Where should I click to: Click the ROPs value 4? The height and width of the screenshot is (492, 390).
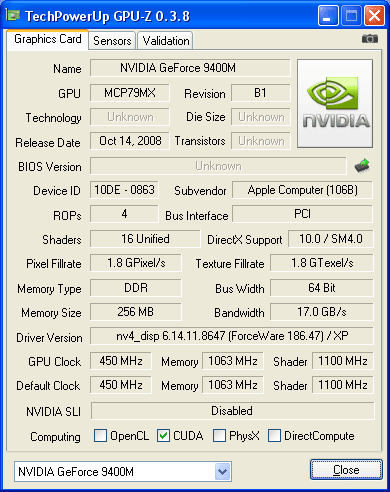(124, 214)
